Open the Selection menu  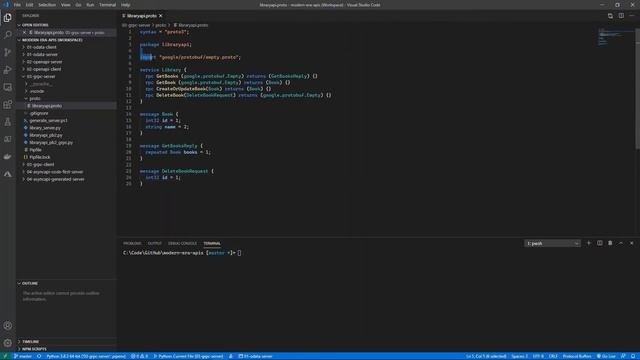47,5
